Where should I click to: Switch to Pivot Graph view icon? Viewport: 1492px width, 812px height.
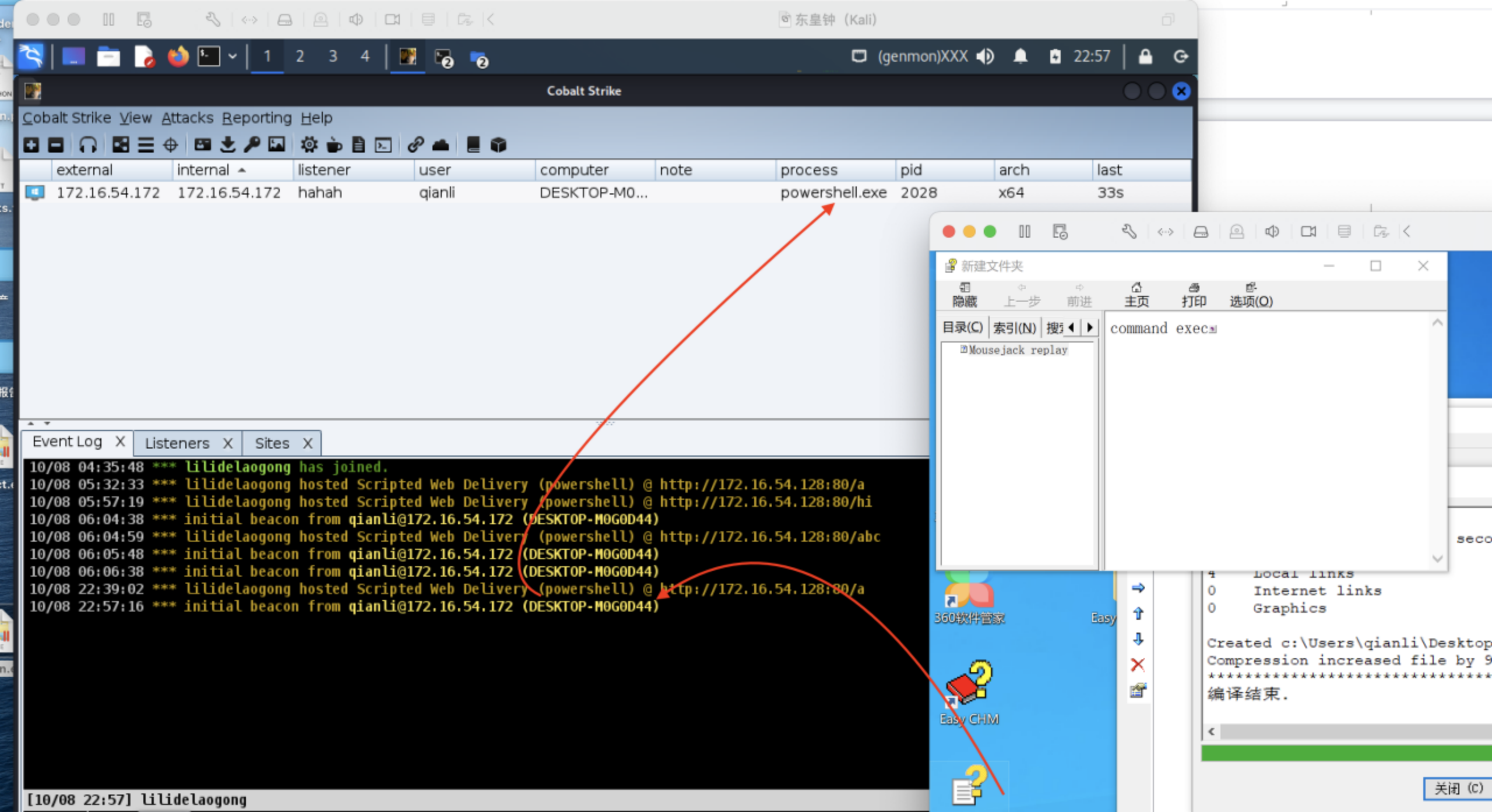[121, 145]
